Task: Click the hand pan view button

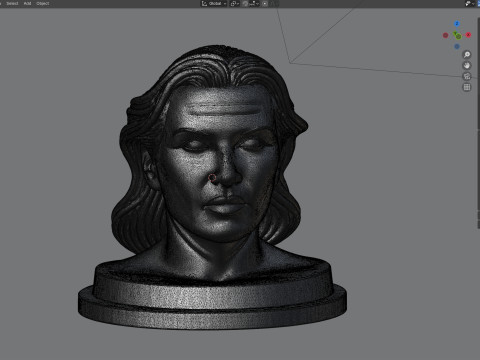Action: point(467,65)
